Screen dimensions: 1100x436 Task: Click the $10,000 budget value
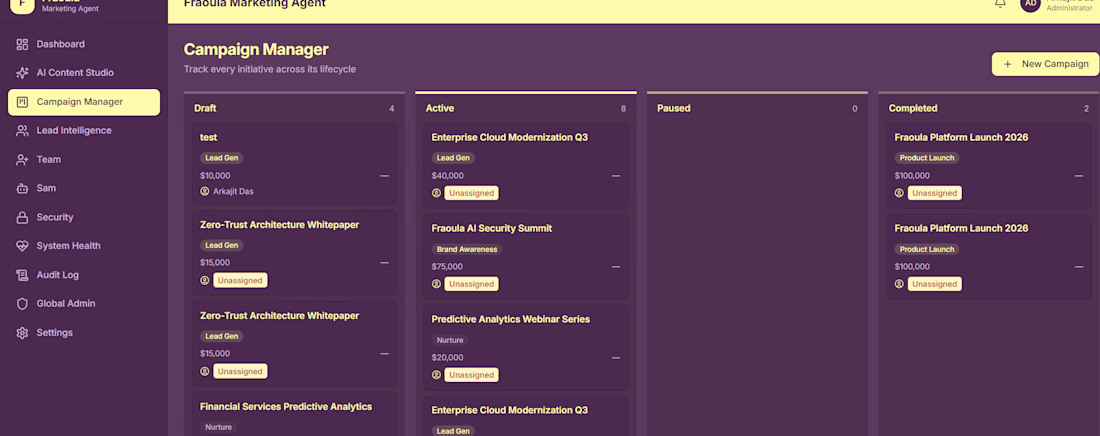pyautogui.click(x=215, y=176)
